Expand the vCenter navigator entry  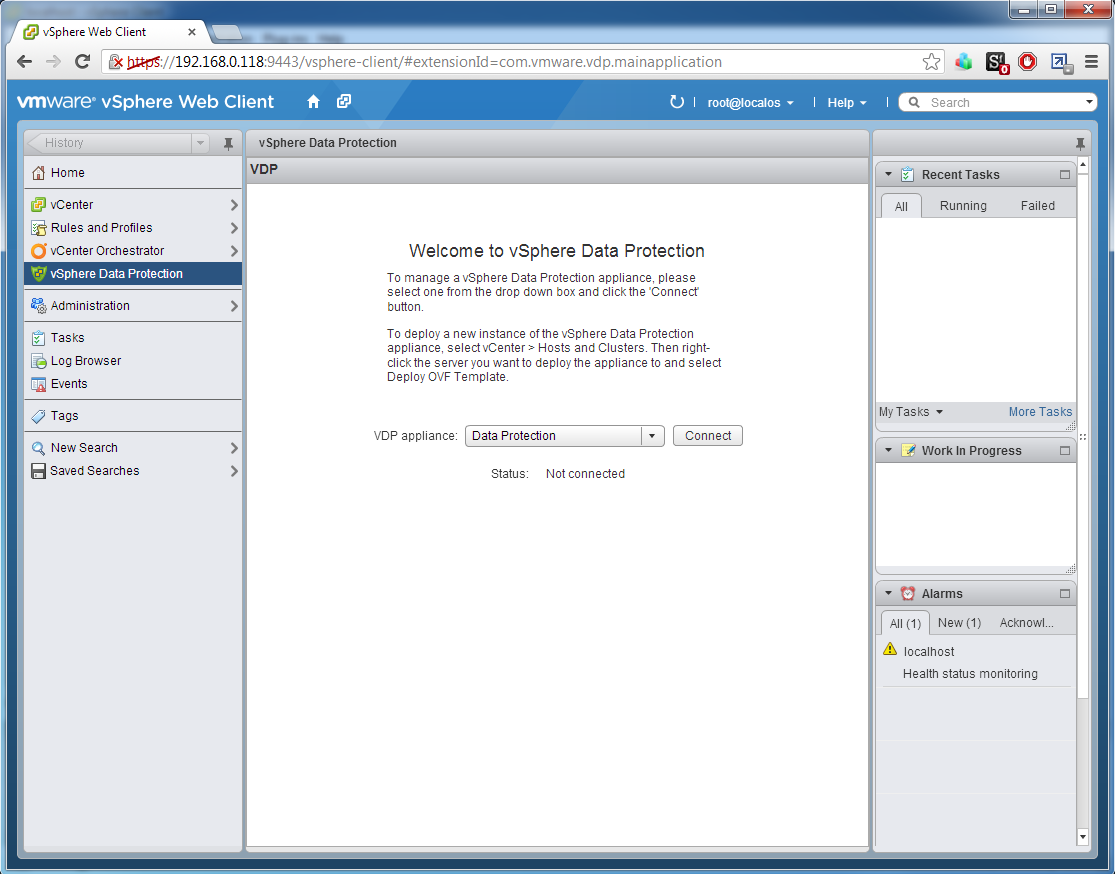234,205
